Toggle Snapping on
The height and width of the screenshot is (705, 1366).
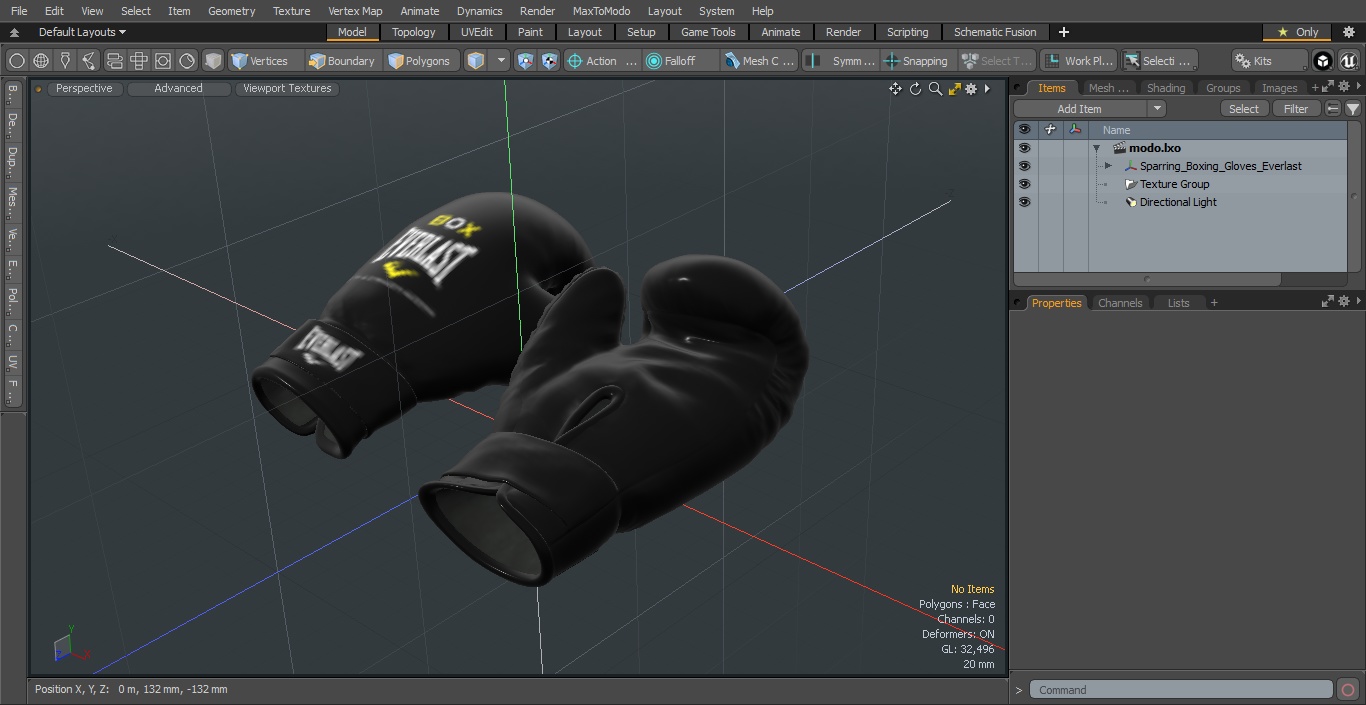click(x=917, y=61)
